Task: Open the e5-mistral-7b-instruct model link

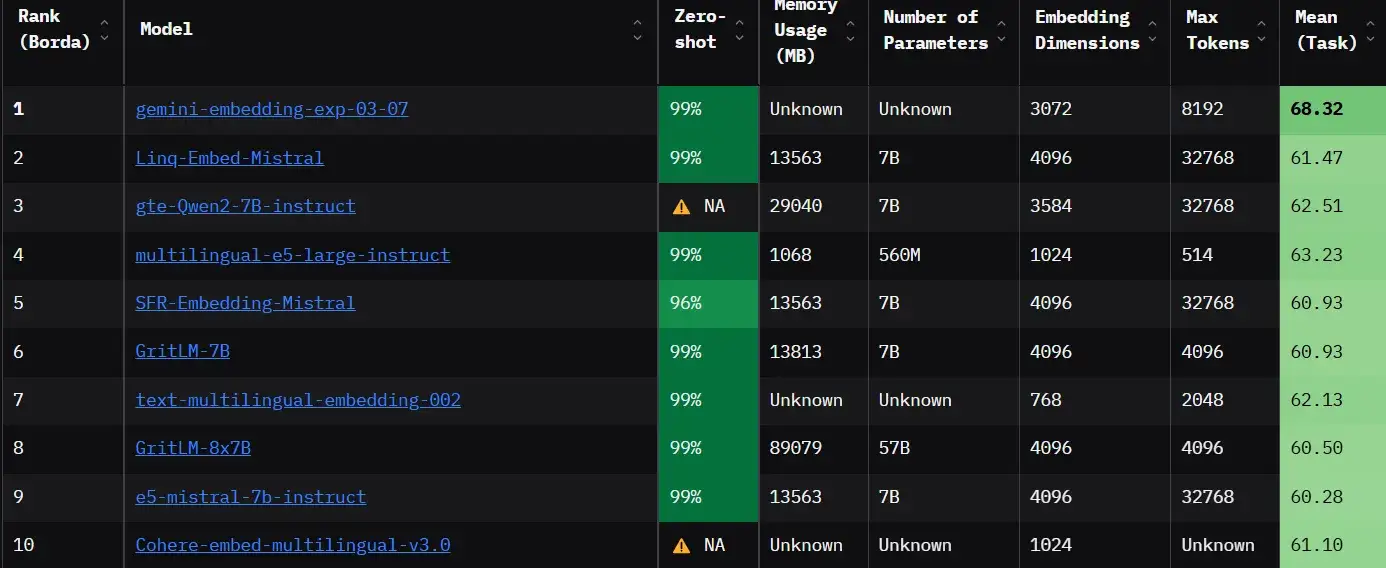Action: click(251, 497)
